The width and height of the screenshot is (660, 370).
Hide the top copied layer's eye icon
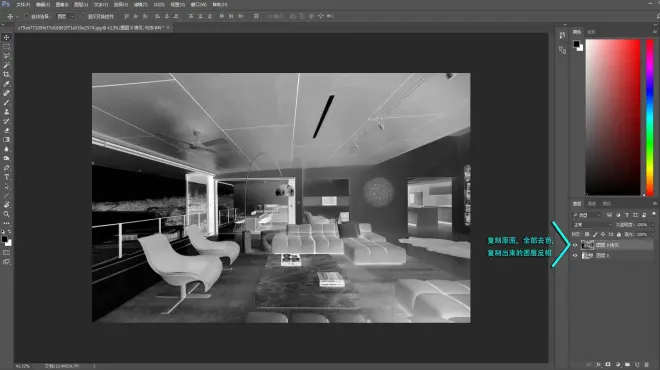coord(575,245)
